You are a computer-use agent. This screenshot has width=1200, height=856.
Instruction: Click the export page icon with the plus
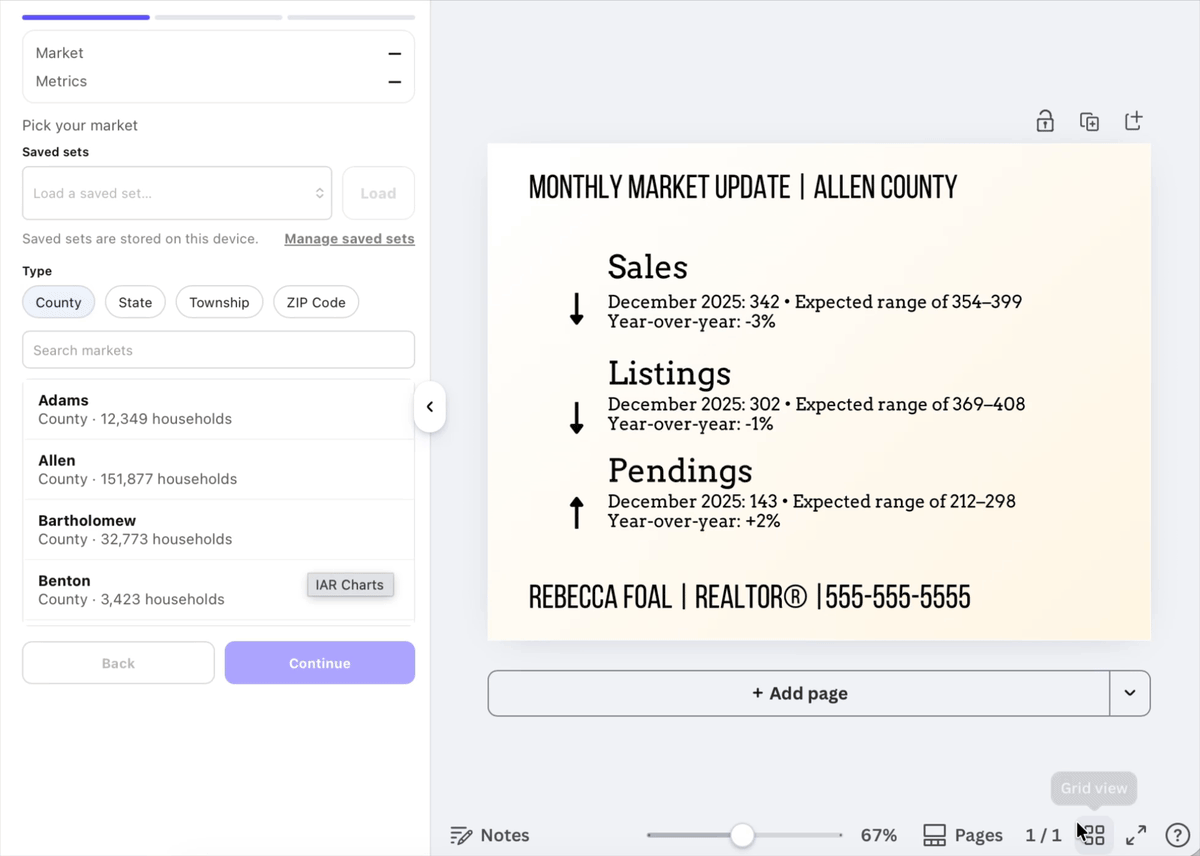(1134, 120)
